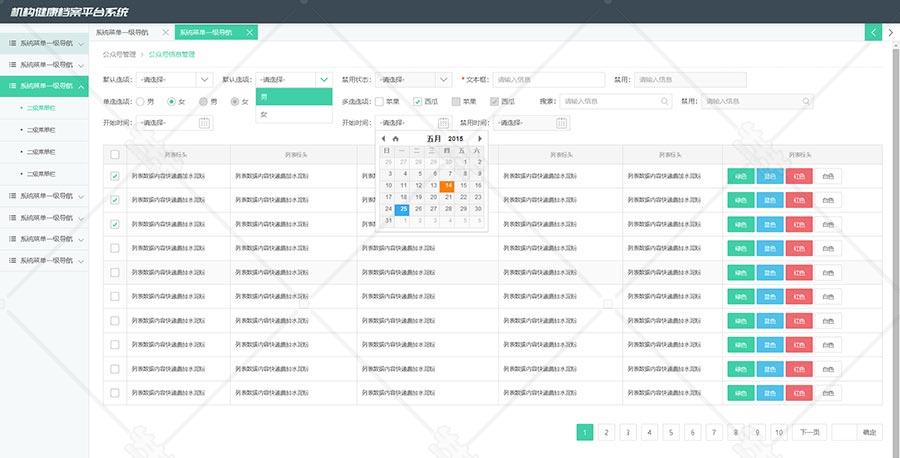The height and width of the screenshot is (458, 900).
Task: Choose 女 from the open dropdown list
Action: tap(294, 114)
